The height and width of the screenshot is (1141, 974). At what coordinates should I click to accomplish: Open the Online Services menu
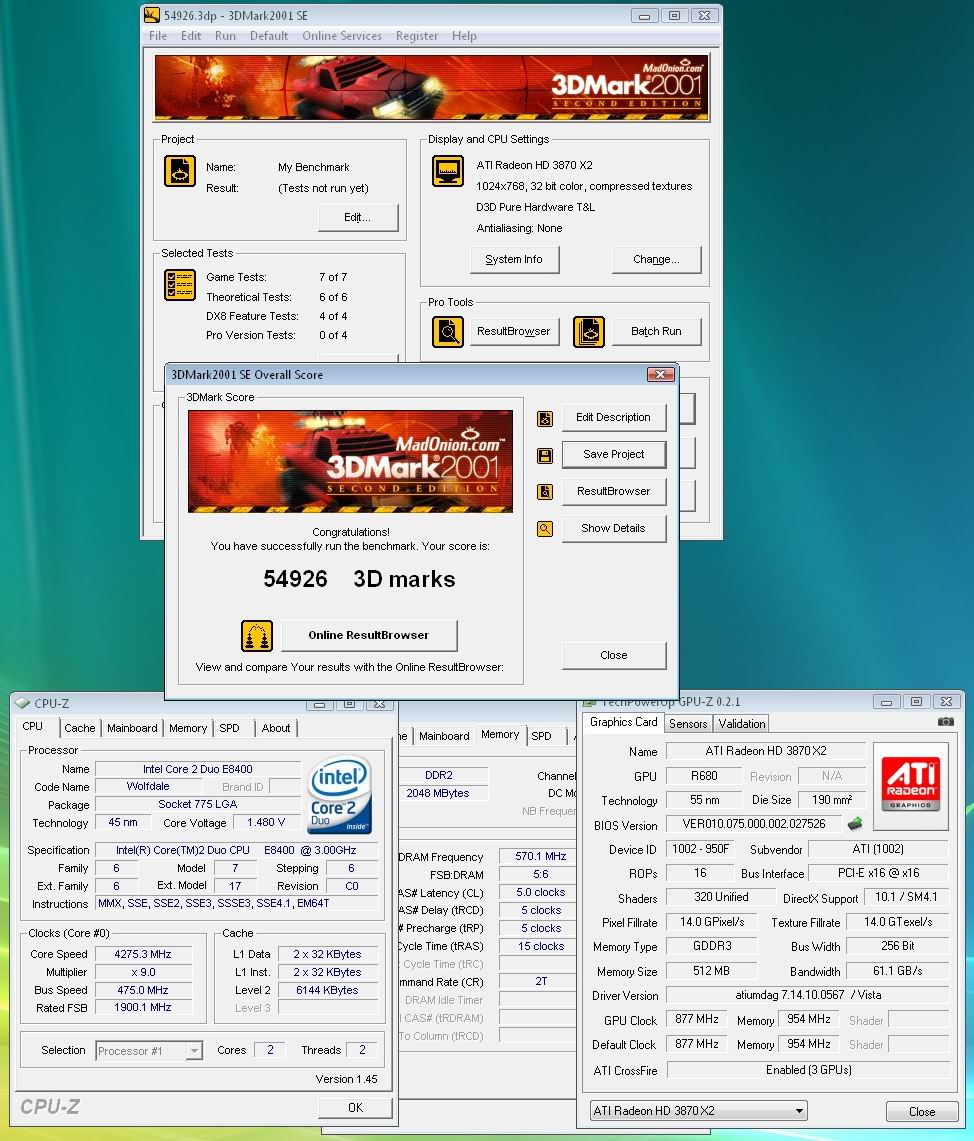click(x=342, y=36)
